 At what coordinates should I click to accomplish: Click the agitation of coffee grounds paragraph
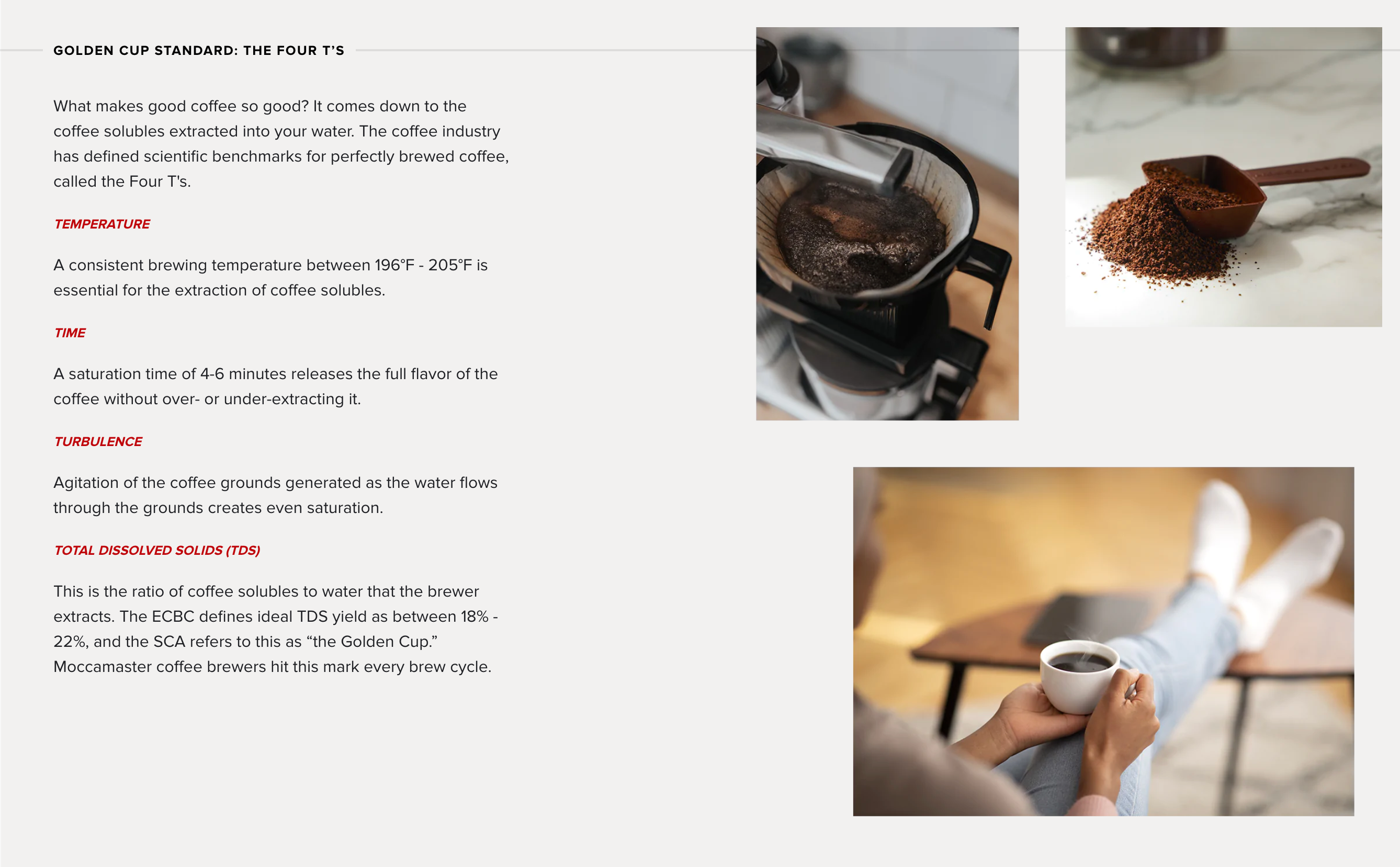275,495
